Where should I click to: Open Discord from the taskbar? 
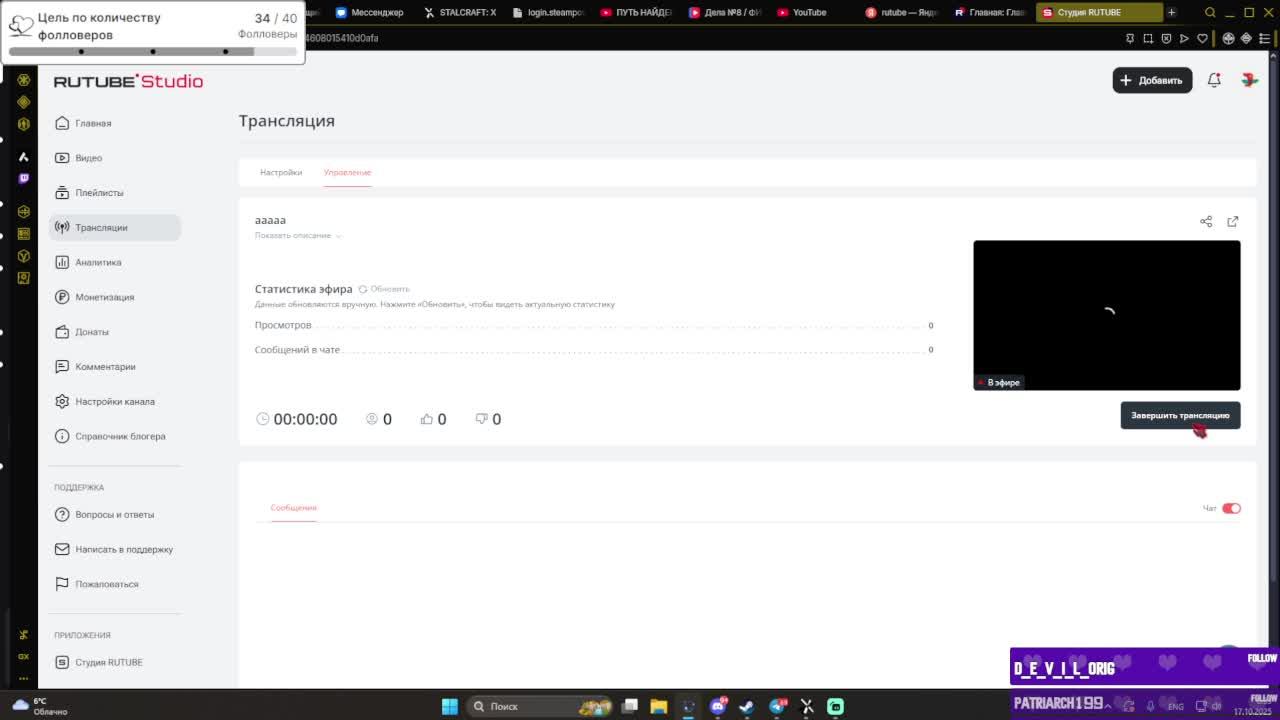(x=717, y=706)
